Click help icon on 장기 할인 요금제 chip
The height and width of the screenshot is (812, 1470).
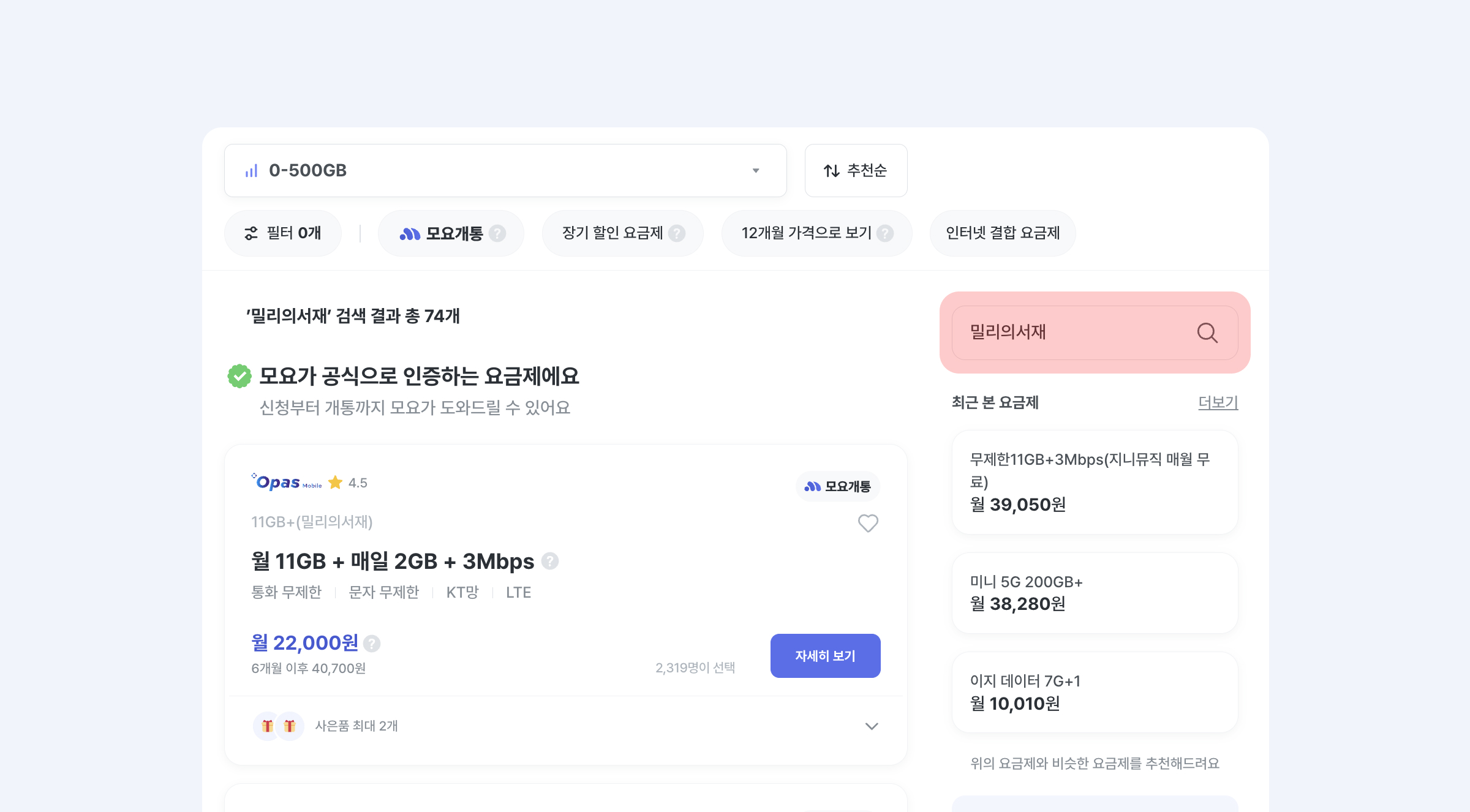tap(677, 233)
